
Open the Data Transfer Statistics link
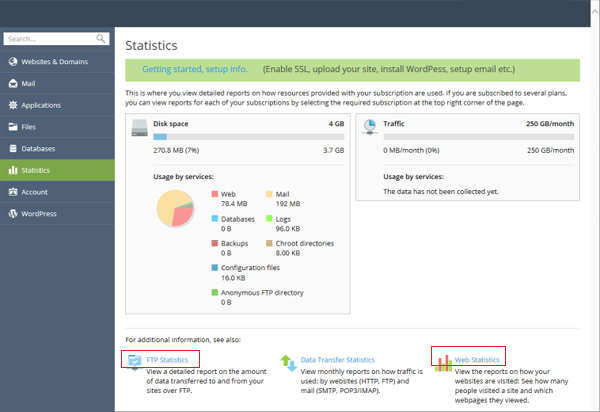click(x=338, y=359)
